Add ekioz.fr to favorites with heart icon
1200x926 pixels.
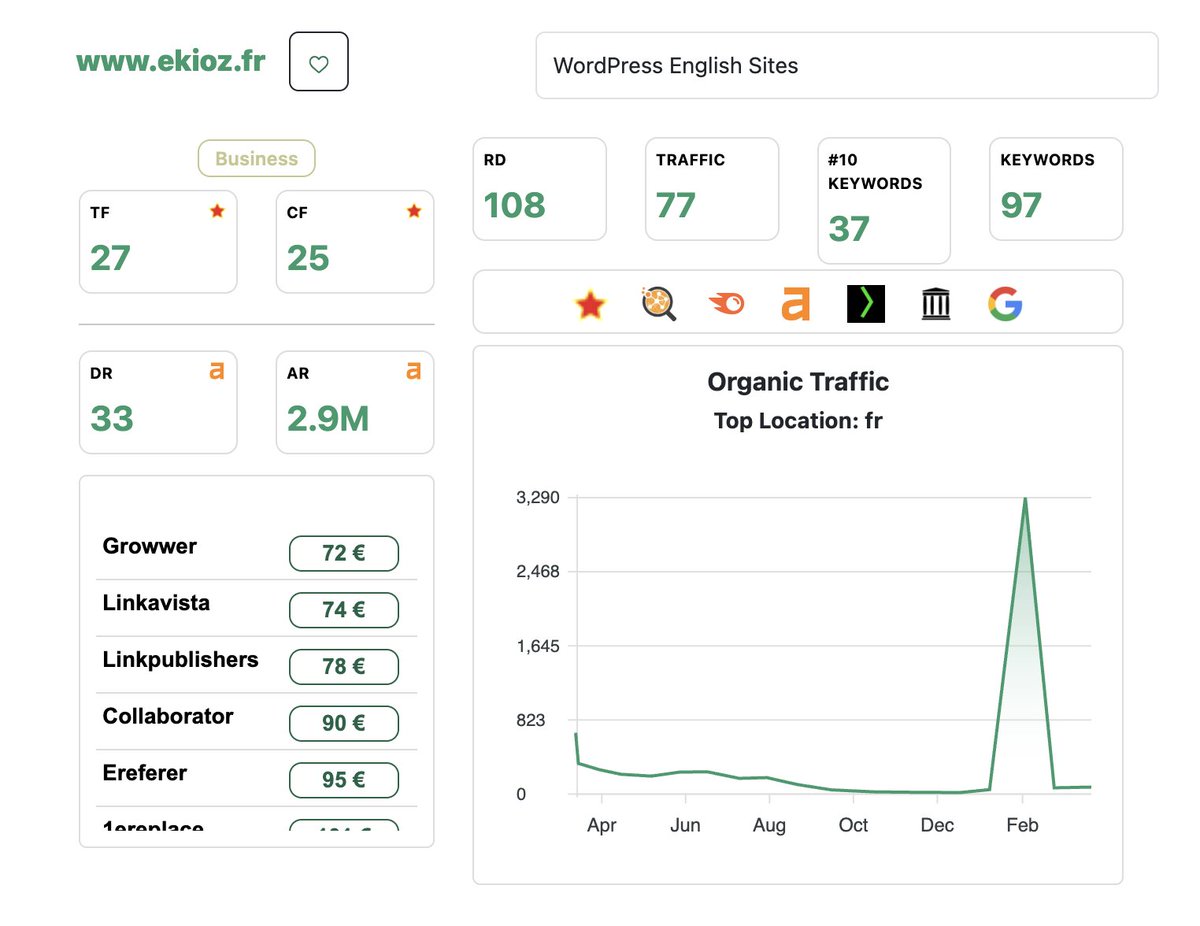(319, 62)
